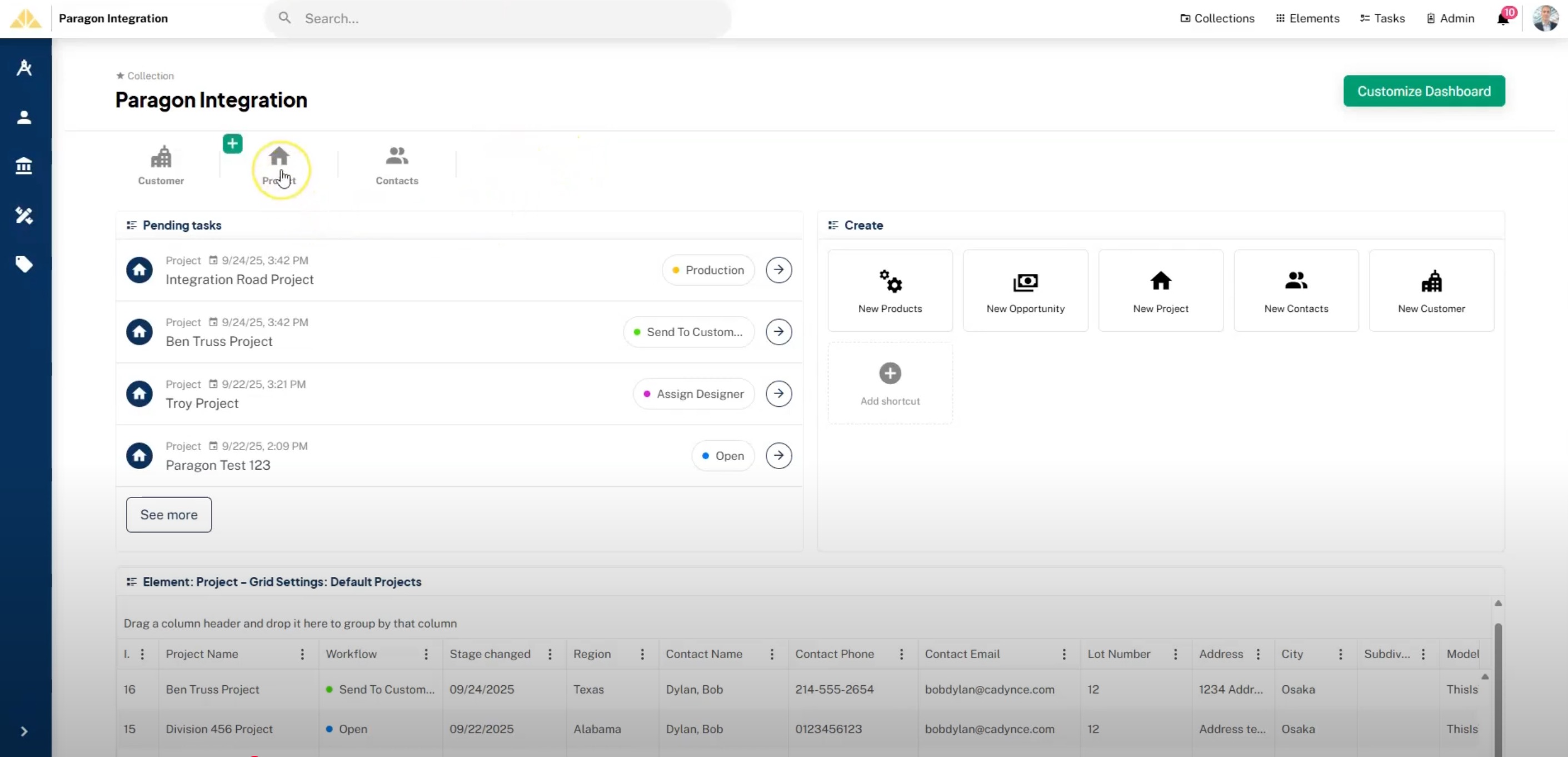
Task: Open the Collections menu
Action: pos(1217,18)
